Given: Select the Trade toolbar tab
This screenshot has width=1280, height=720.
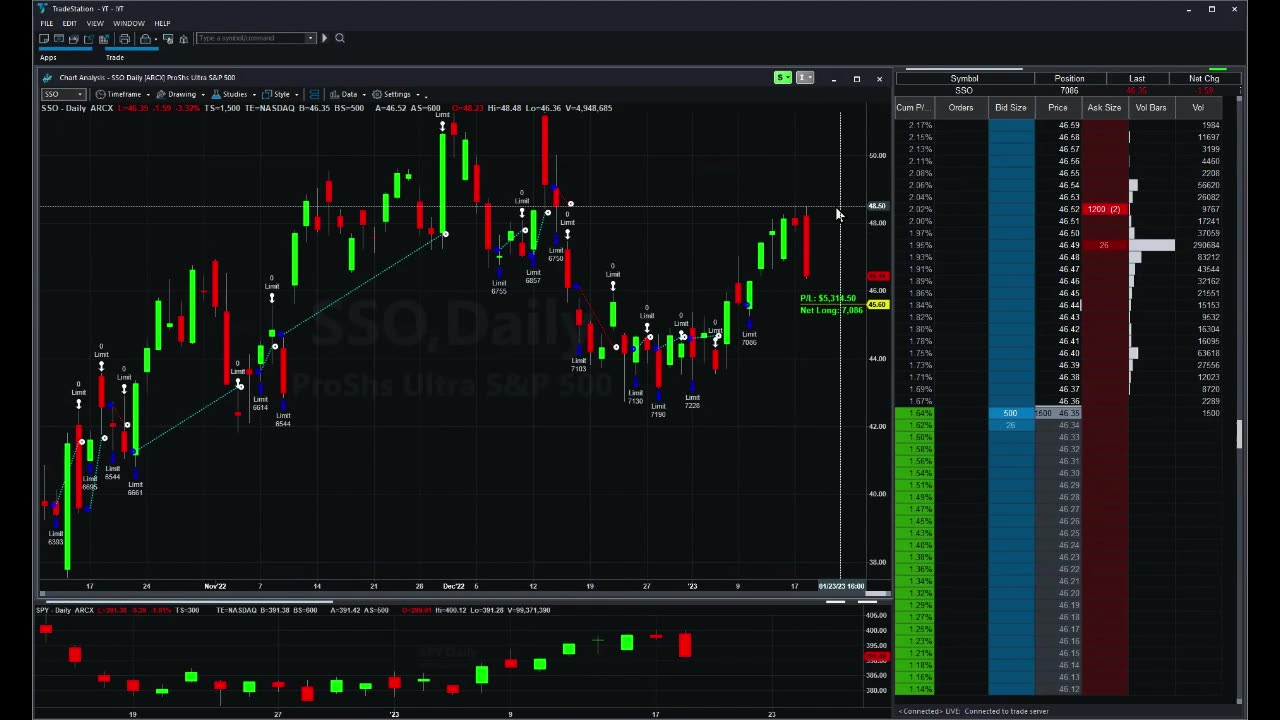Looking at the screenshot, I should click(115, 58).
